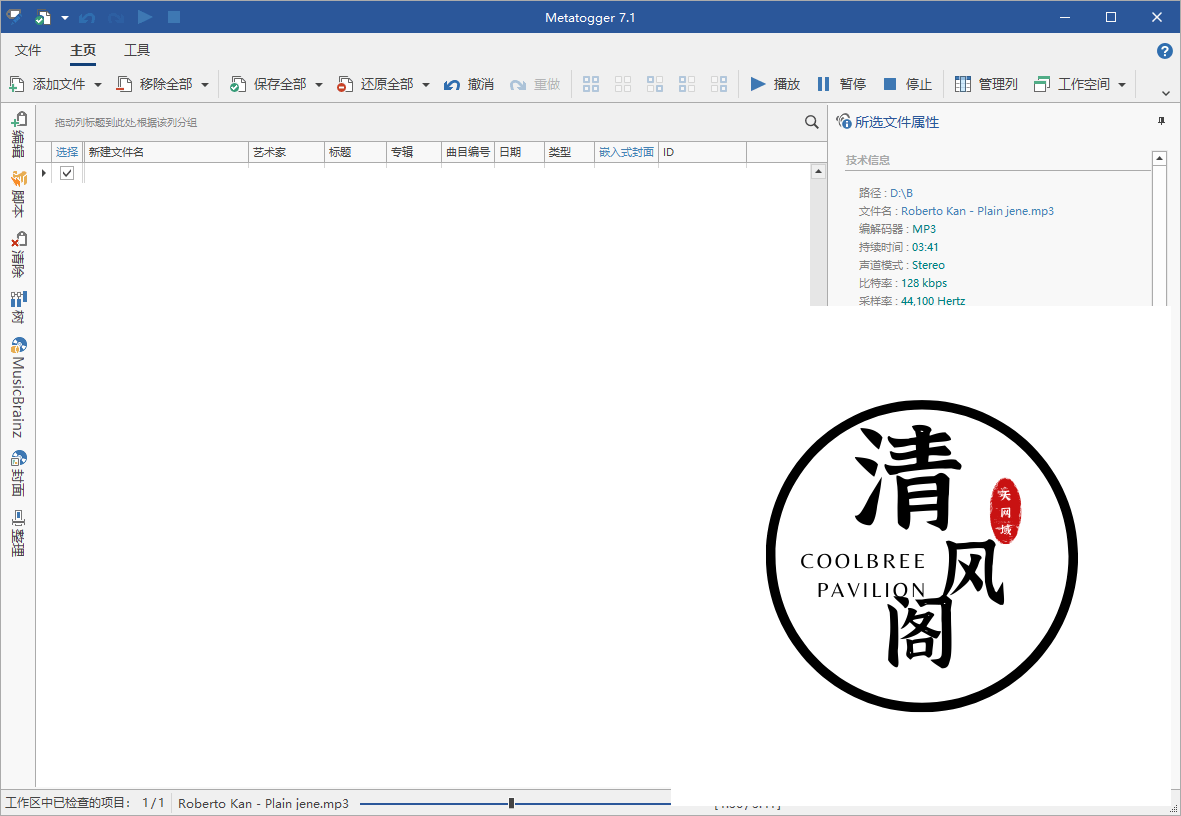The image size is (1181, 816).
Task: Expand the 移除全部 dropdown arrow
Action: 205,84
